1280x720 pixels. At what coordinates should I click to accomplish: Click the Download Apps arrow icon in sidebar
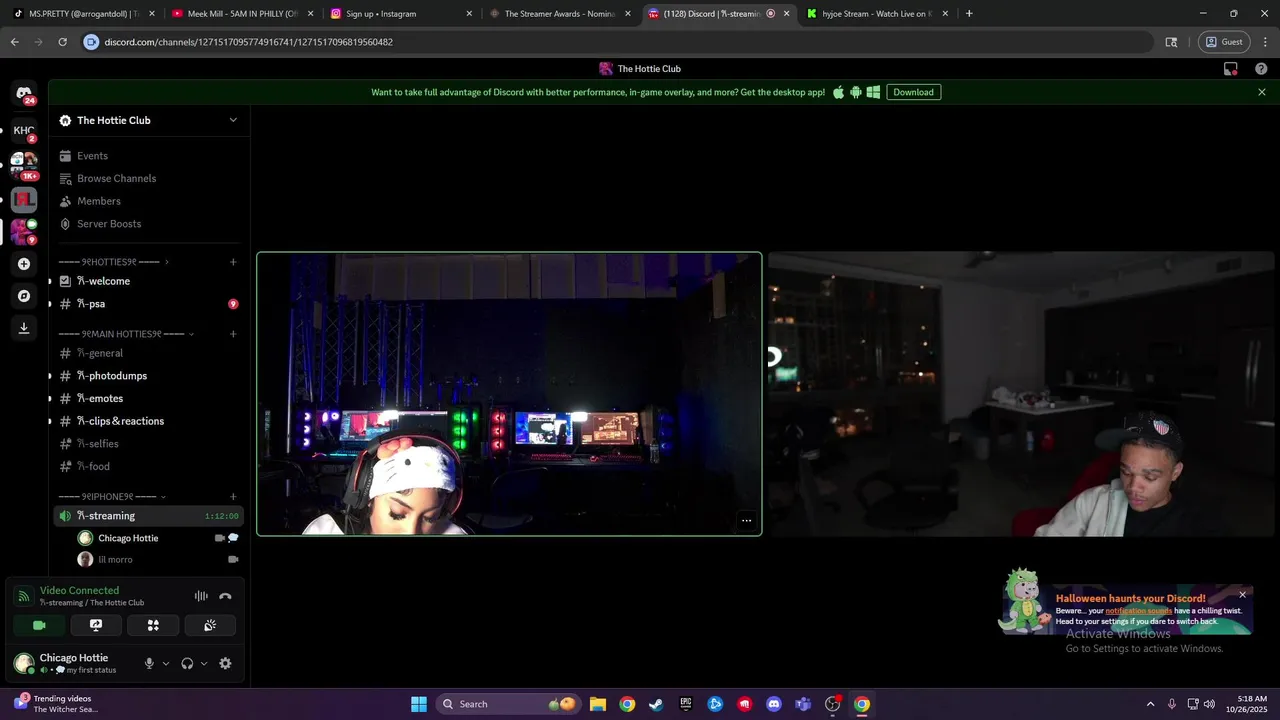(24, 328)
